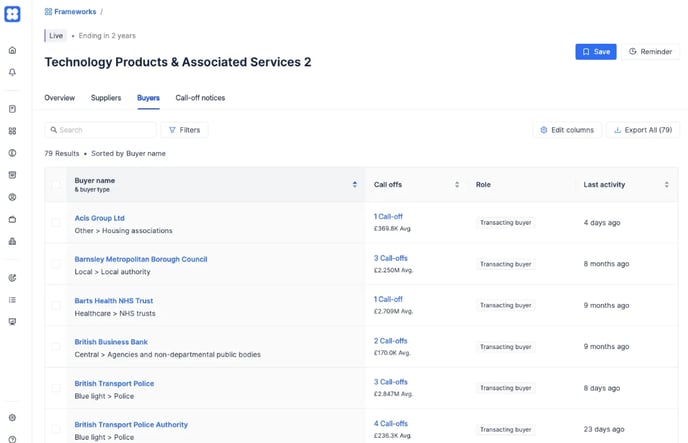Click '4 days ago' last activity cell
688x443 pixels.
coord(602,223)
